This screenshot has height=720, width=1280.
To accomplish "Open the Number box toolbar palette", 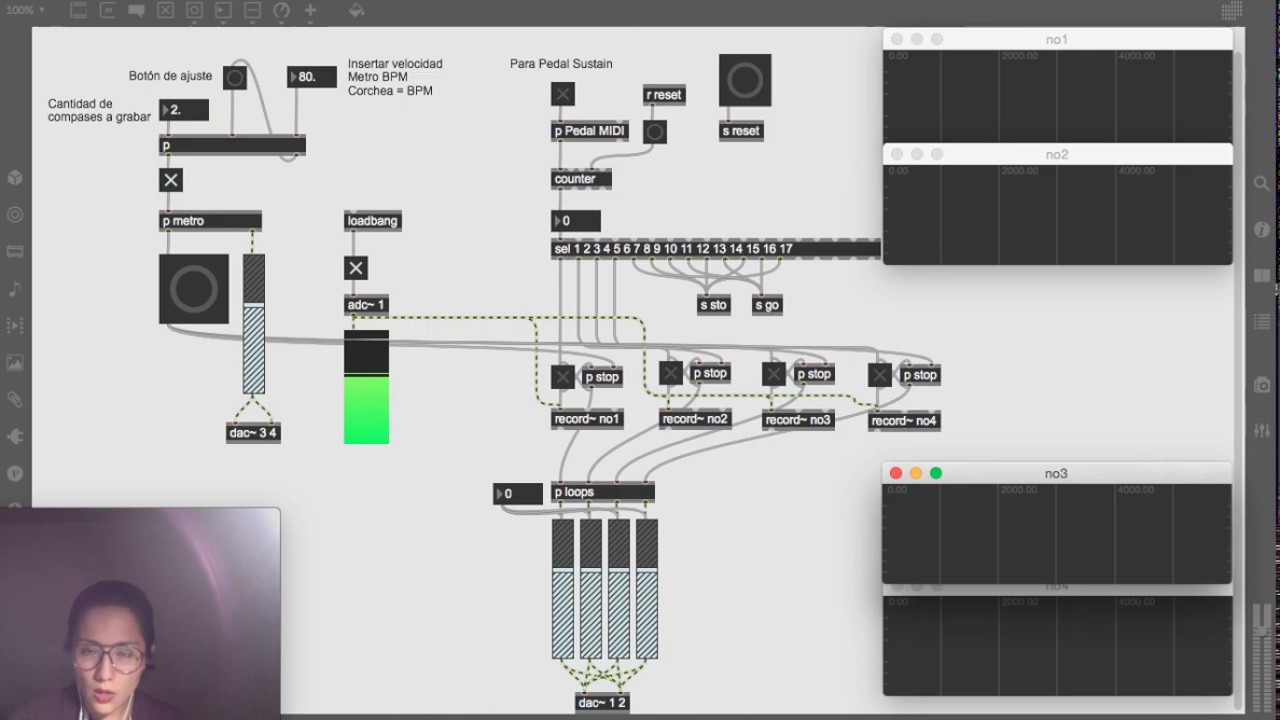I will pyautogui.click(x=224, y=11).
